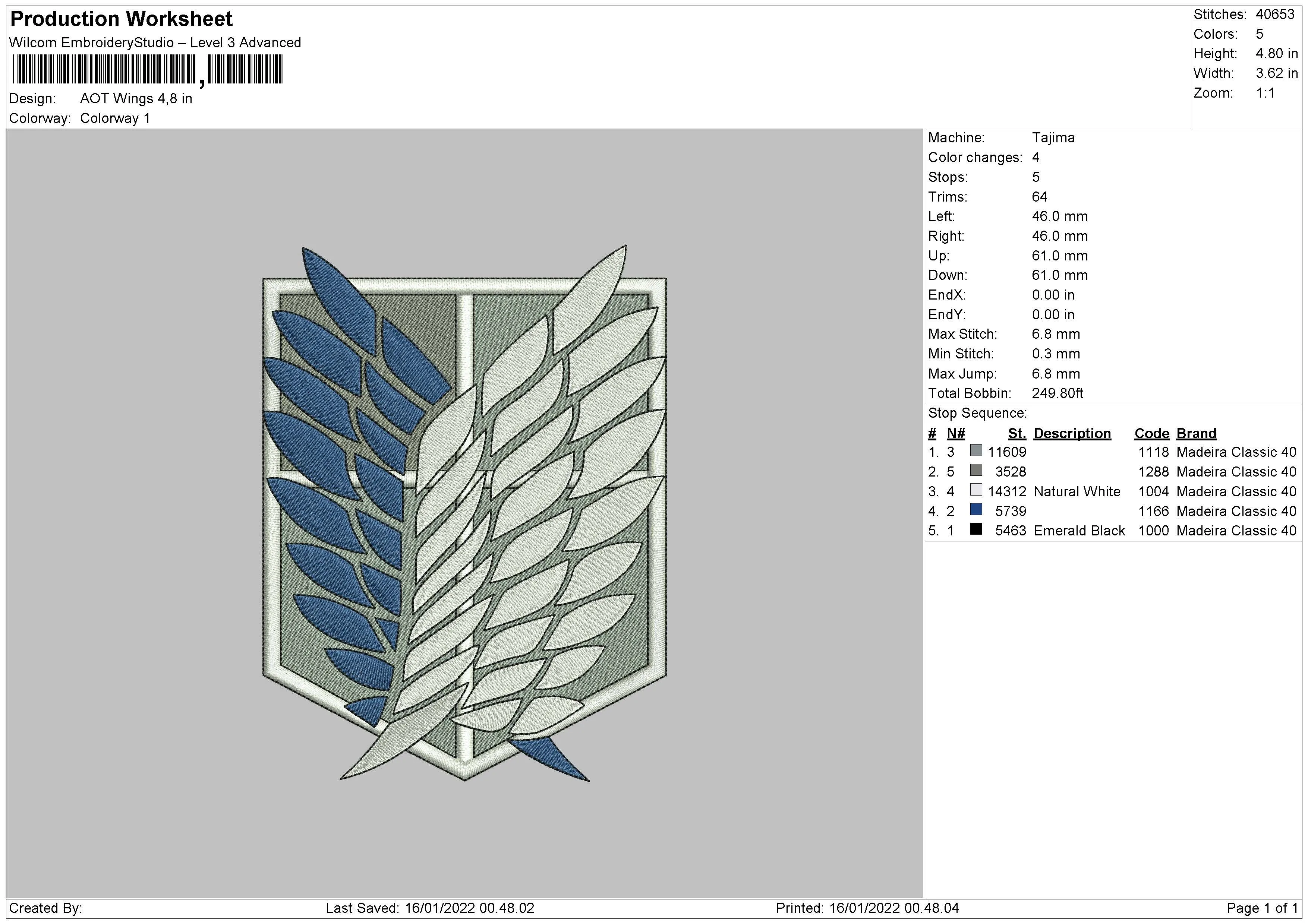Click the Down value '61.0 mm'
Viewport: 1308px width, 924px height.
(x=1060, y=276)
